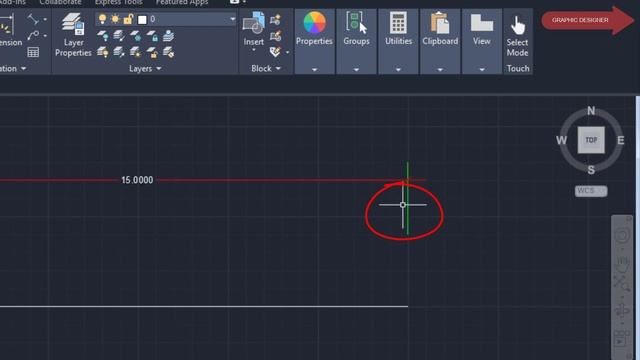Switch to Featured Apps ribbon tab

[x=182, y=2]
